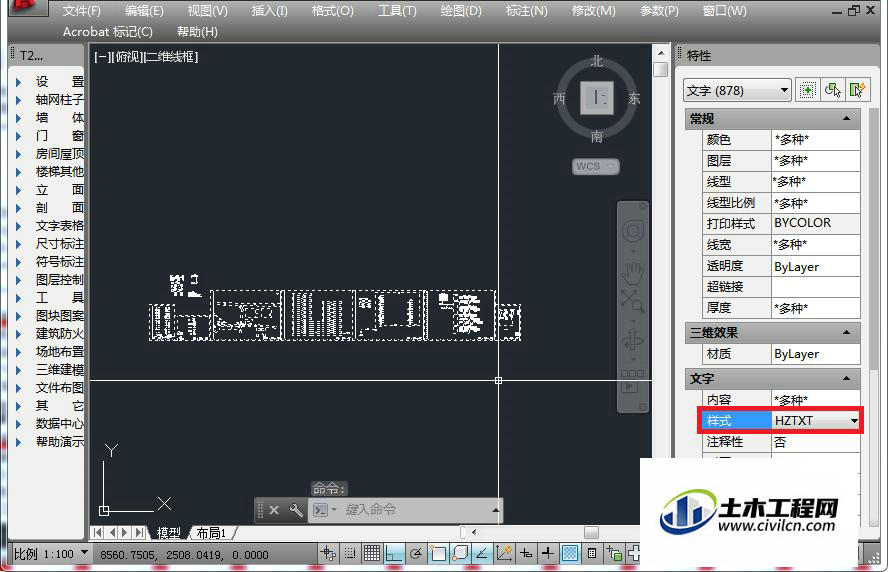The width and height of the screenshot is (888, 572).
Task: Jump to first layout tab arrow
Action: pyautogui.click(x=98, y=532)
